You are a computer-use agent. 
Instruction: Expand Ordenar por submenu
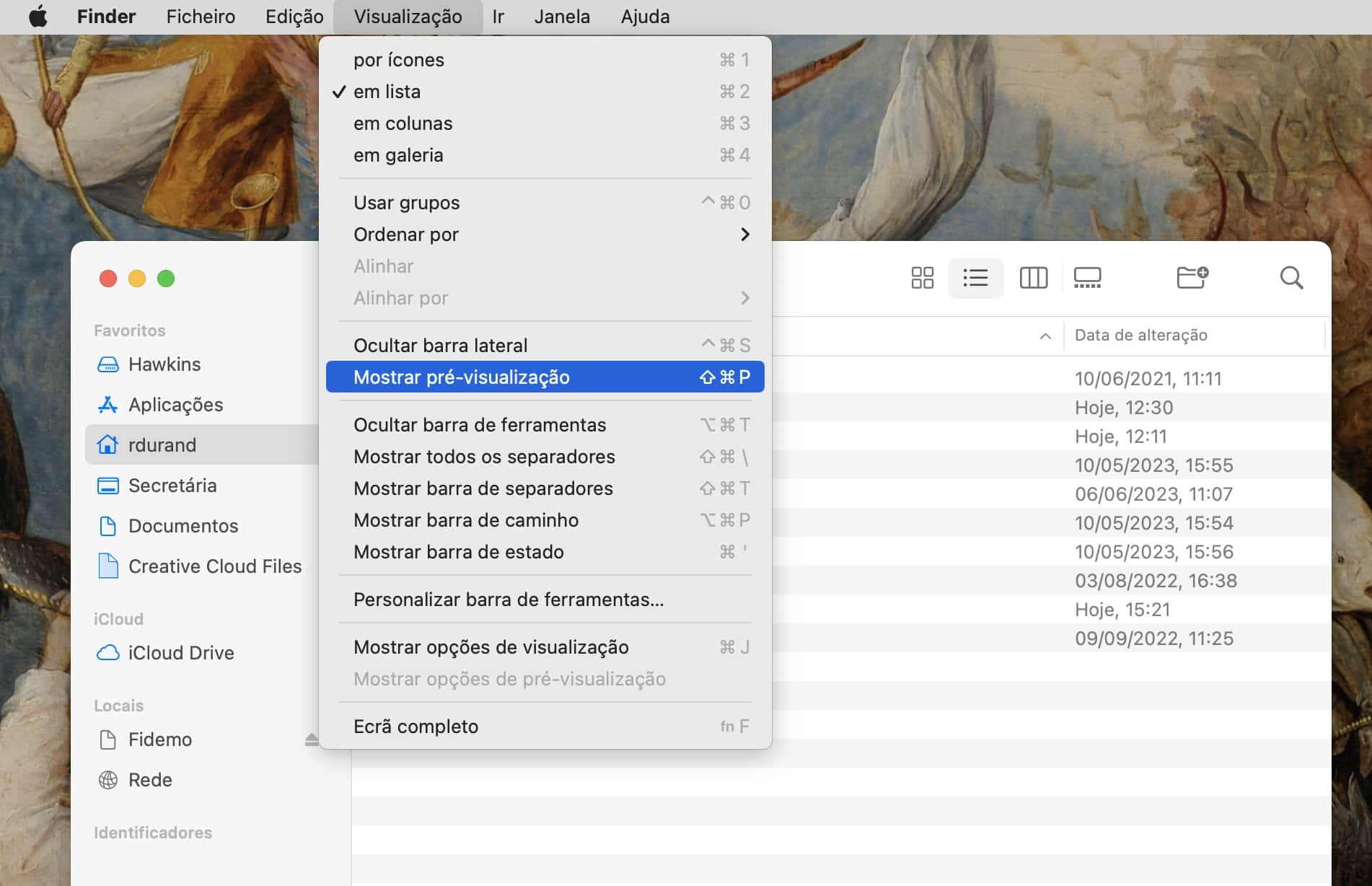pyautogui.click(x=545, y=234)
